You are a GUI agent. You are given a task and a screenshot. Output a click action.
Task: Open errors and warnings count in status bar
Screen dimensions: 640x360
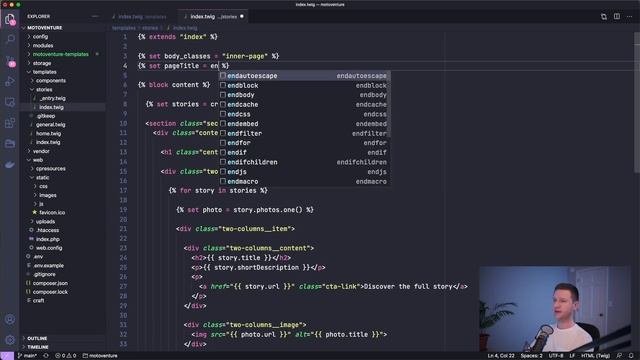pyautogui.click(x=66, y=356)
